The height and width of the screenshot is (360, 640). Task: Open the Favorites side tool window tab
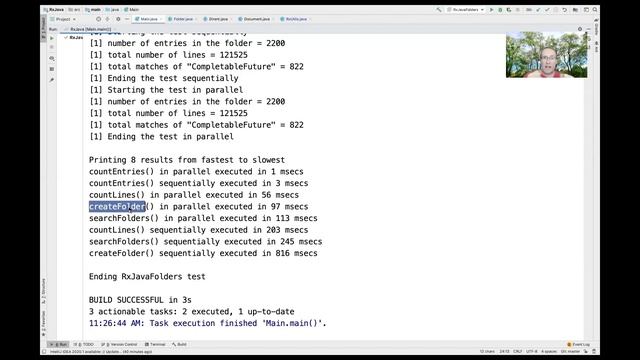(43, 323)
